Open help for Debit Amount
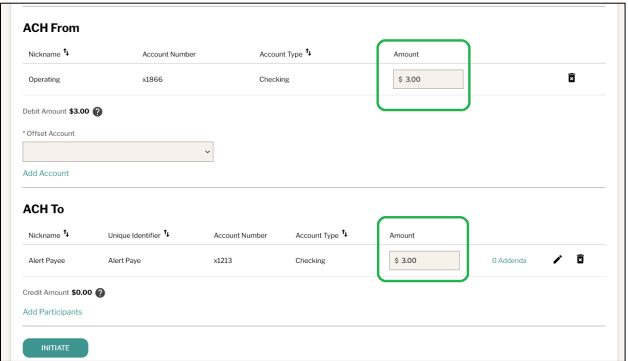 coord(97,112)
